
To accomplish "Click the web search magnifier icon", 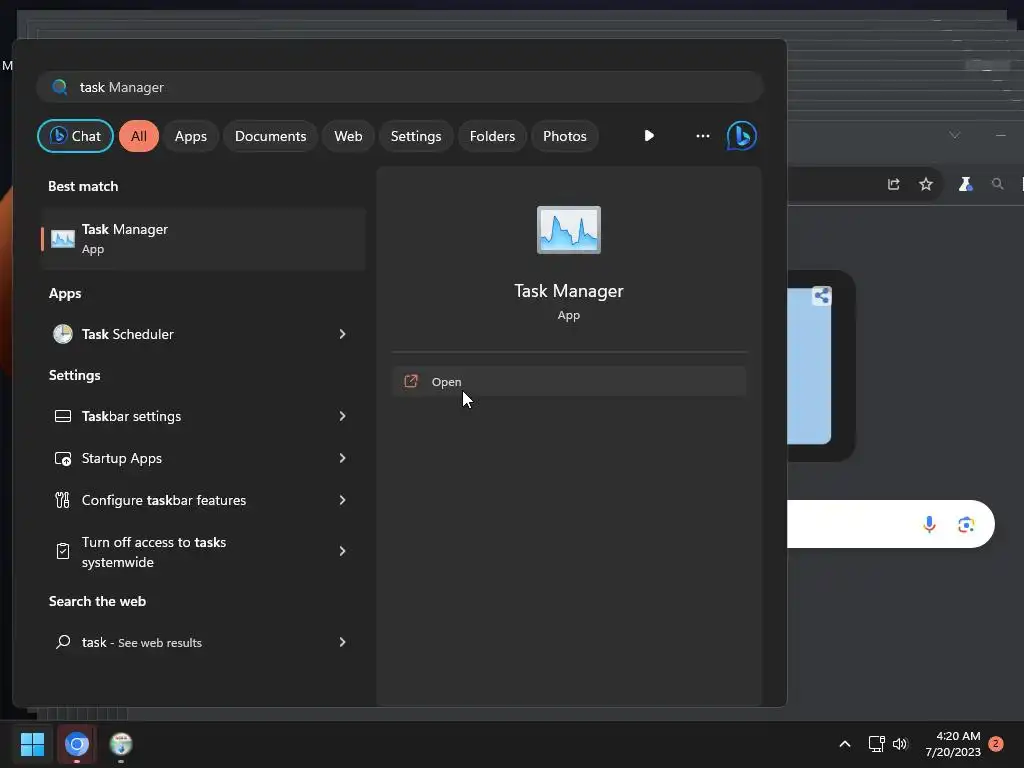I will [x=63, y=642].
